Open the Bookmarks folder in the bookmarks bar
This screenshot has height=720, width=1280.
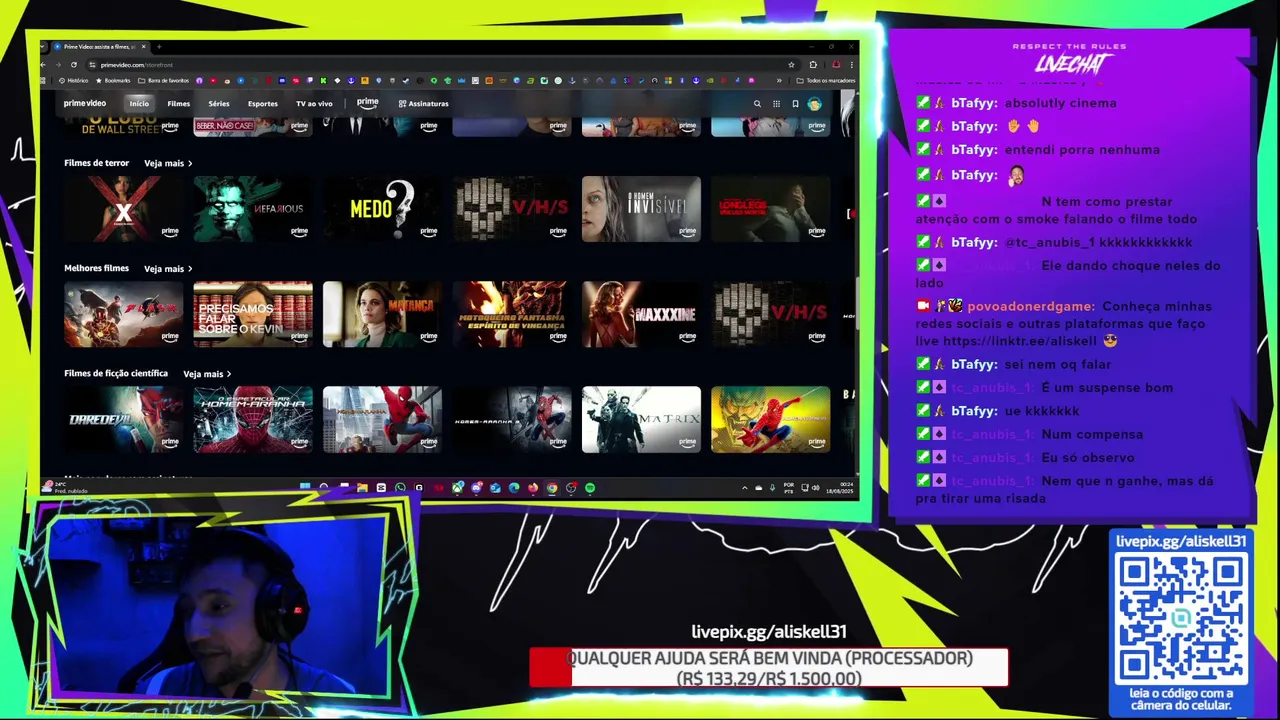113,80
